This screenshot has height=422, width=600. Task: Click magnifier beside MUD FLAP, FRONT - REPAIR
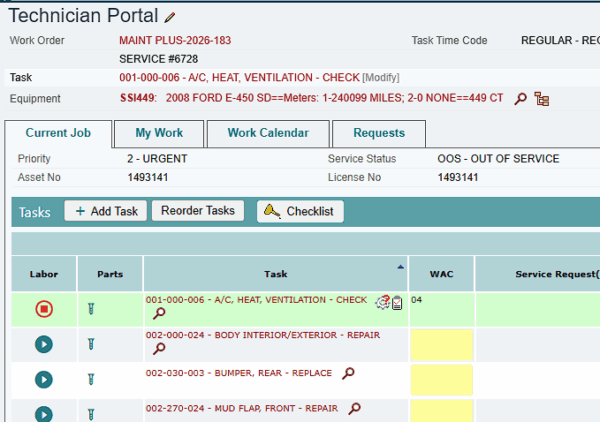click(x=355, y=408)
